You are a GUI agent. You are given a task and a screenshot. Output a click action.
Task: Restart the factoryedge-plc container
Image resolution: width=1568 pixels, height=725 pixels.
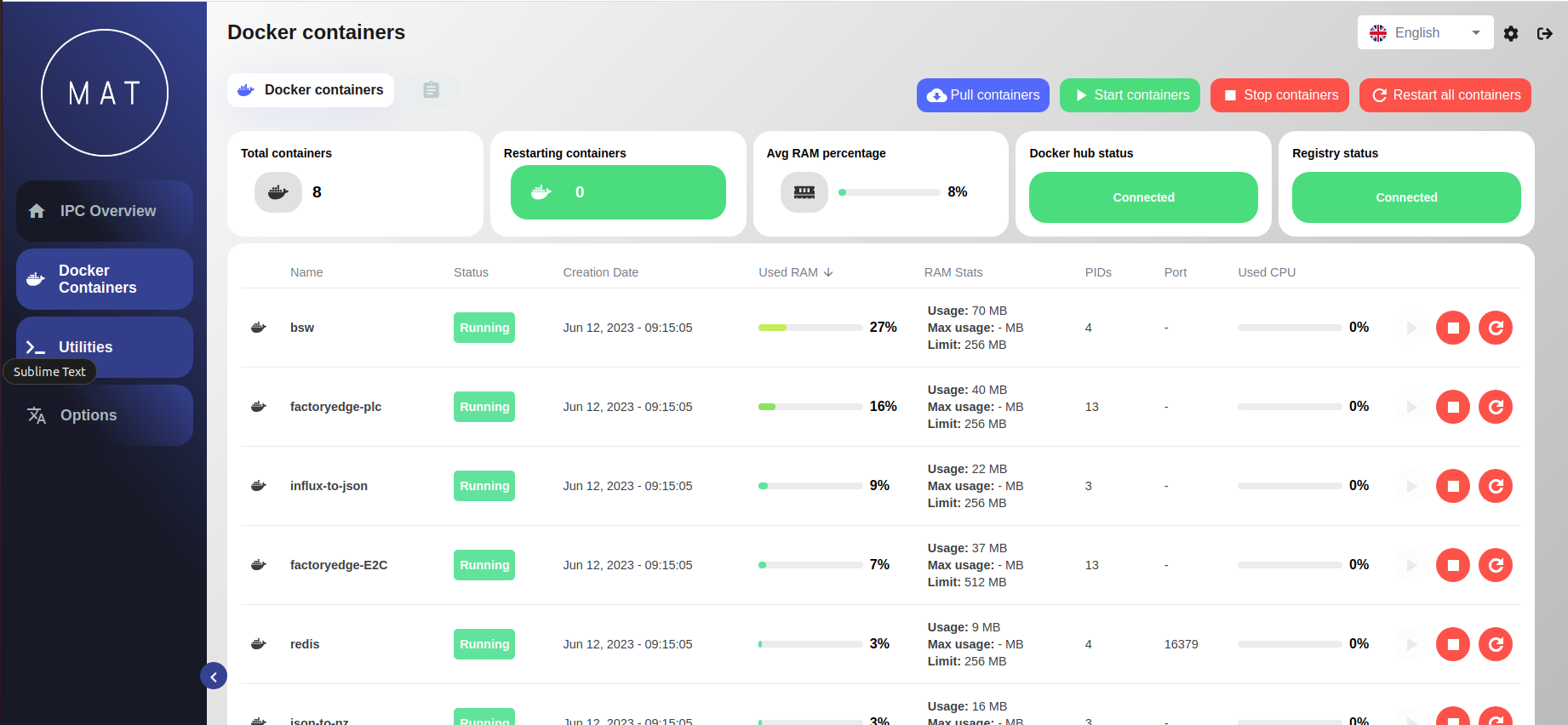(1496, 407)
